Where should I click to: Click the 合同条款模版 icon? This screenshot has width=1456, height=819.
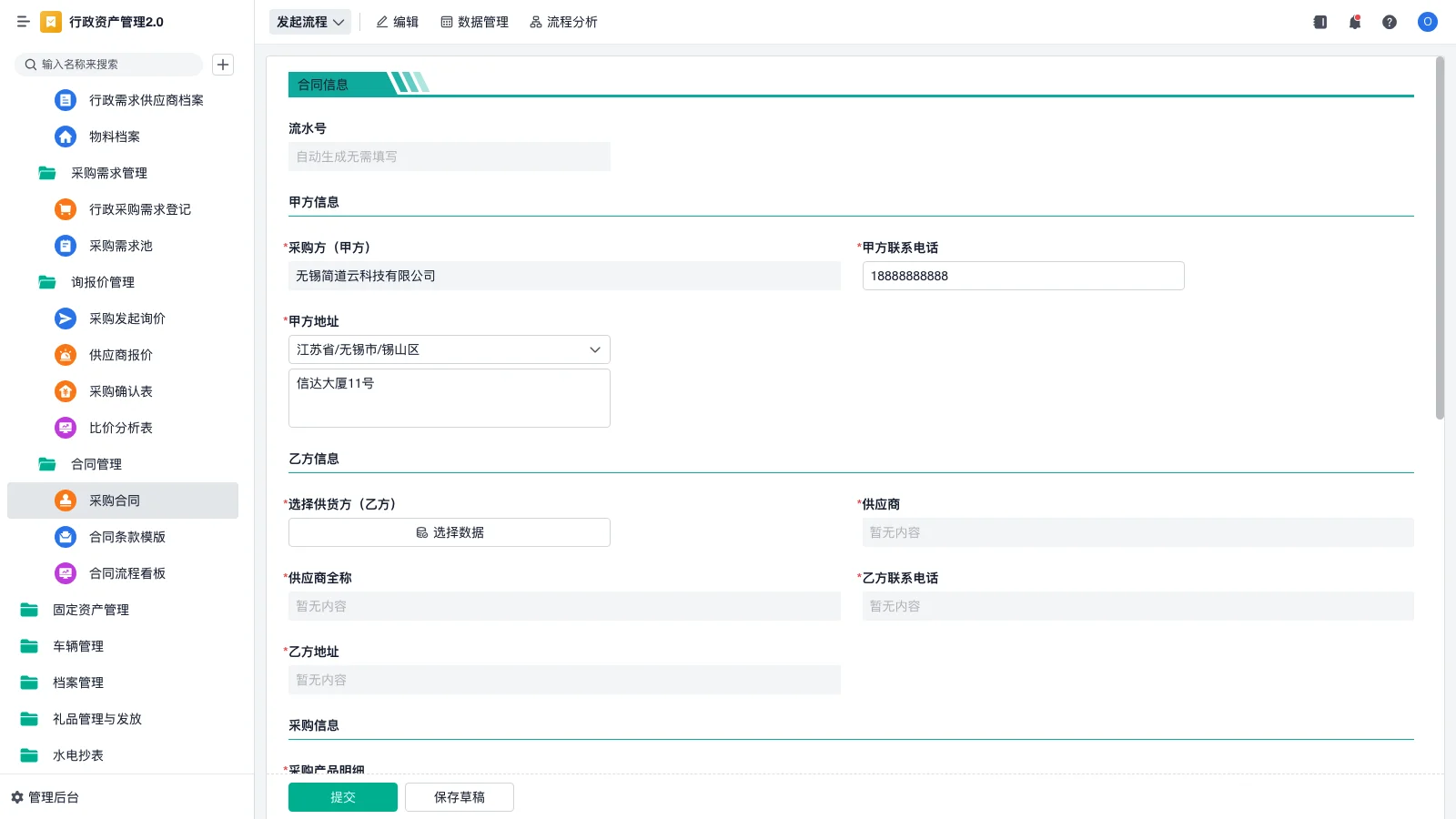tap(66, 537)
